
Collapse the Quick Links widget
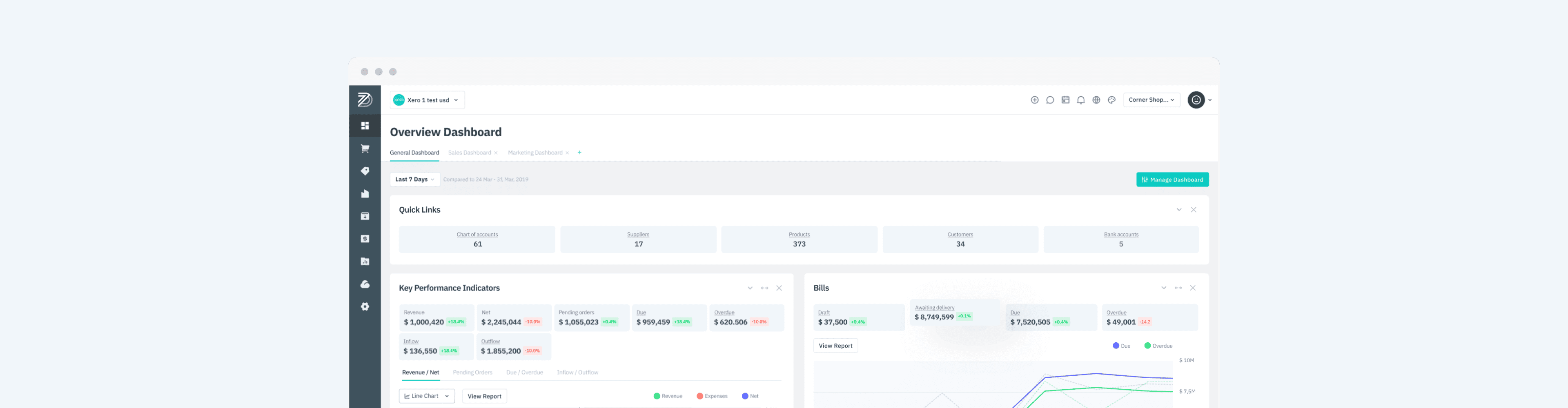(1178, 210)
